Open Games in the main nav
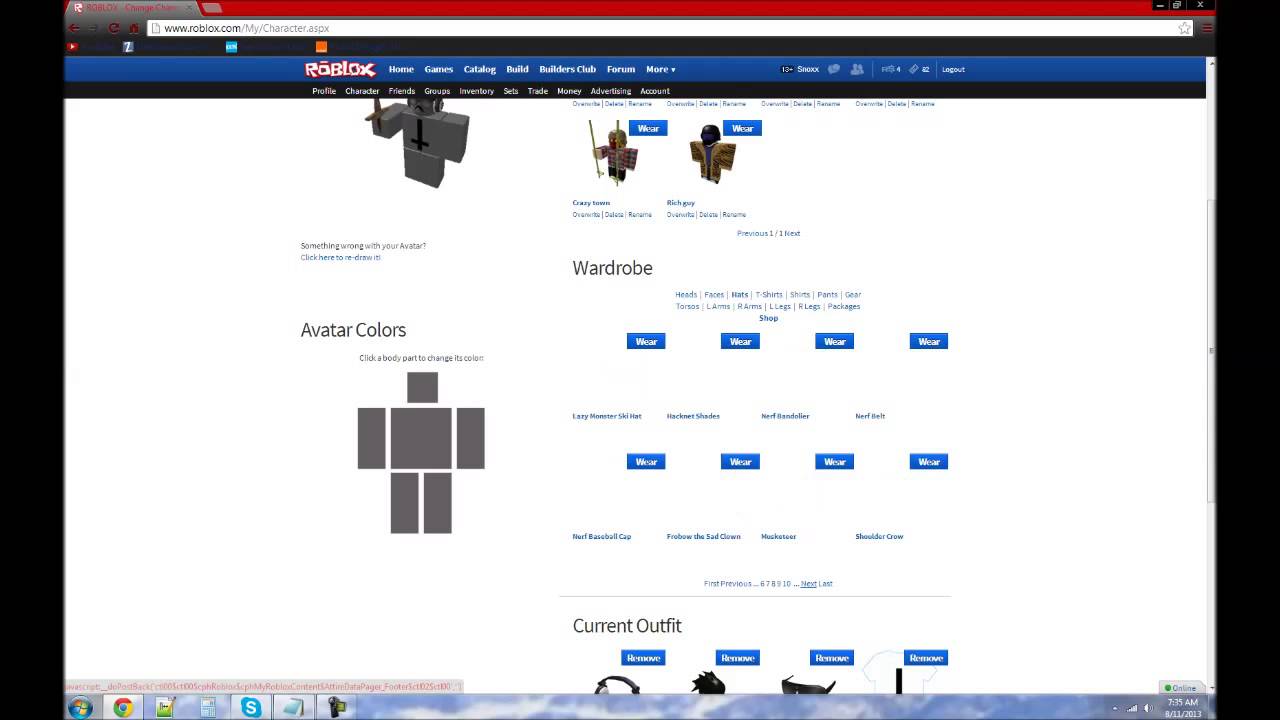Viewport: 1280px width, 720px height. [438, 69]
